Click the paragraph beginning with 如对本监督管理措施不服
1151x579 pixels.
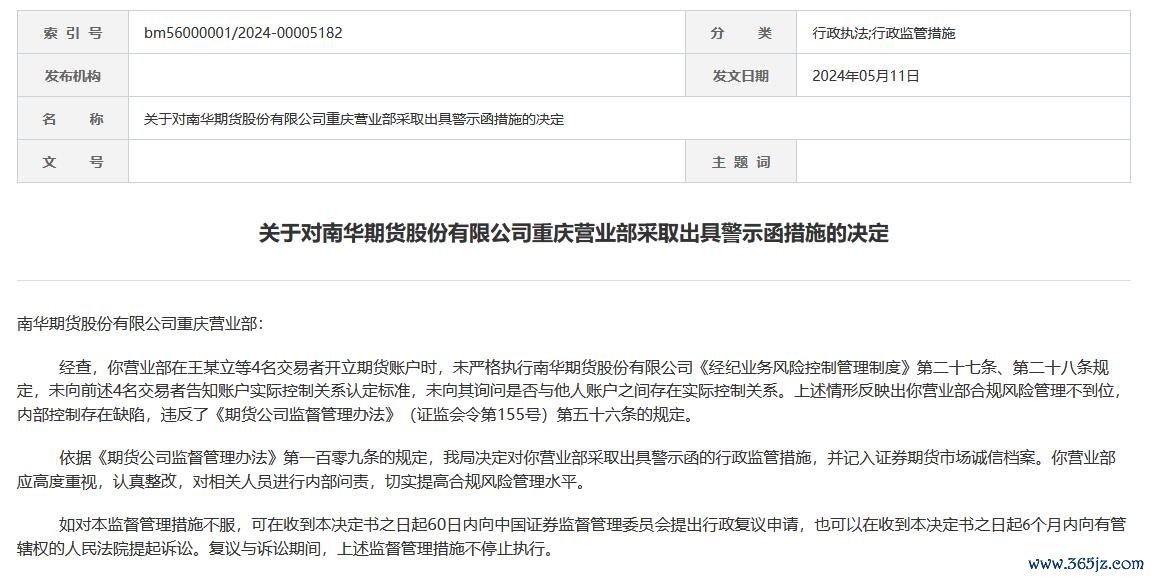574,536
